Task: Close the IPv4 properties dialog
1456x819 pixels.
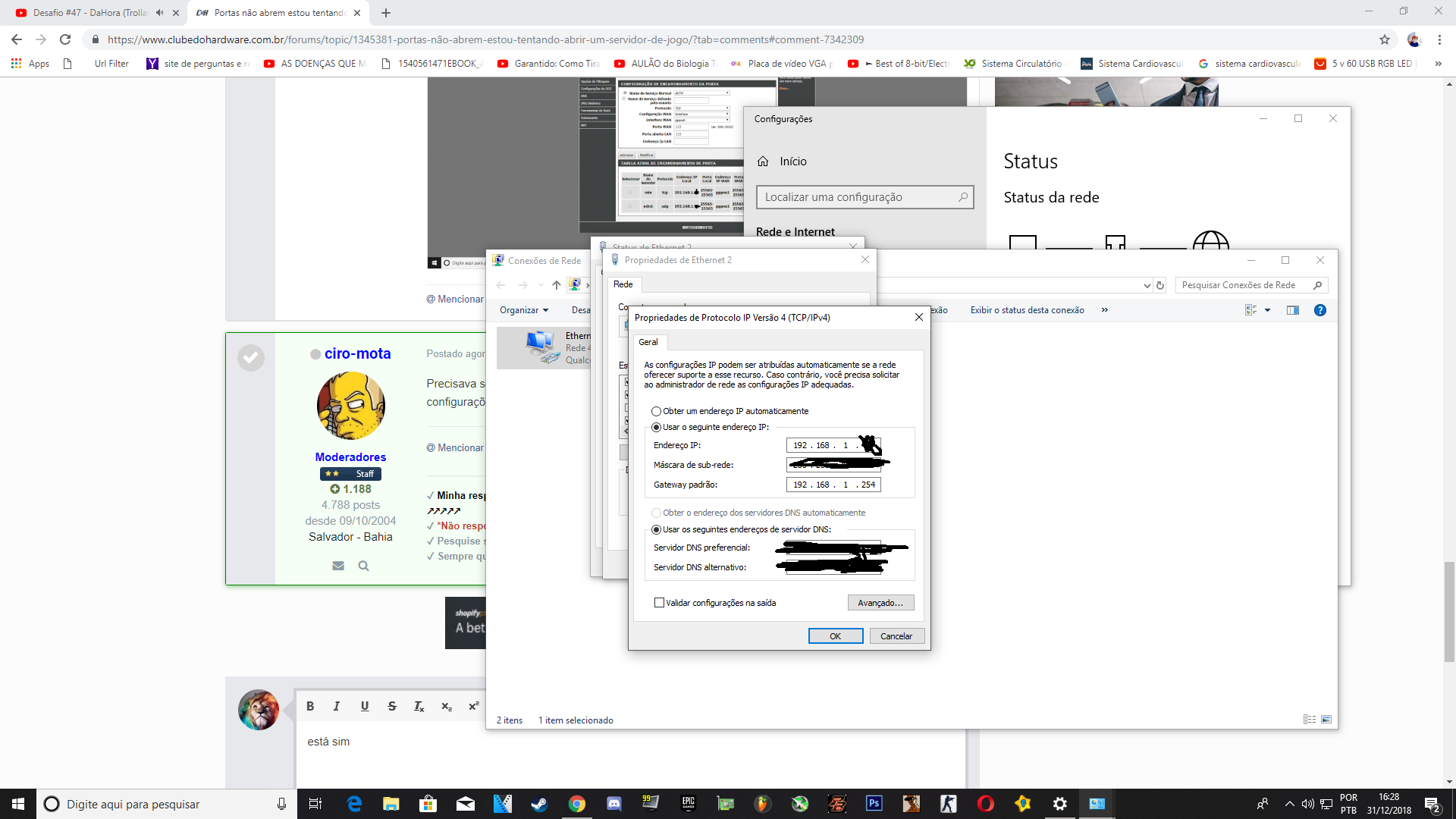Action: point(919,318)
